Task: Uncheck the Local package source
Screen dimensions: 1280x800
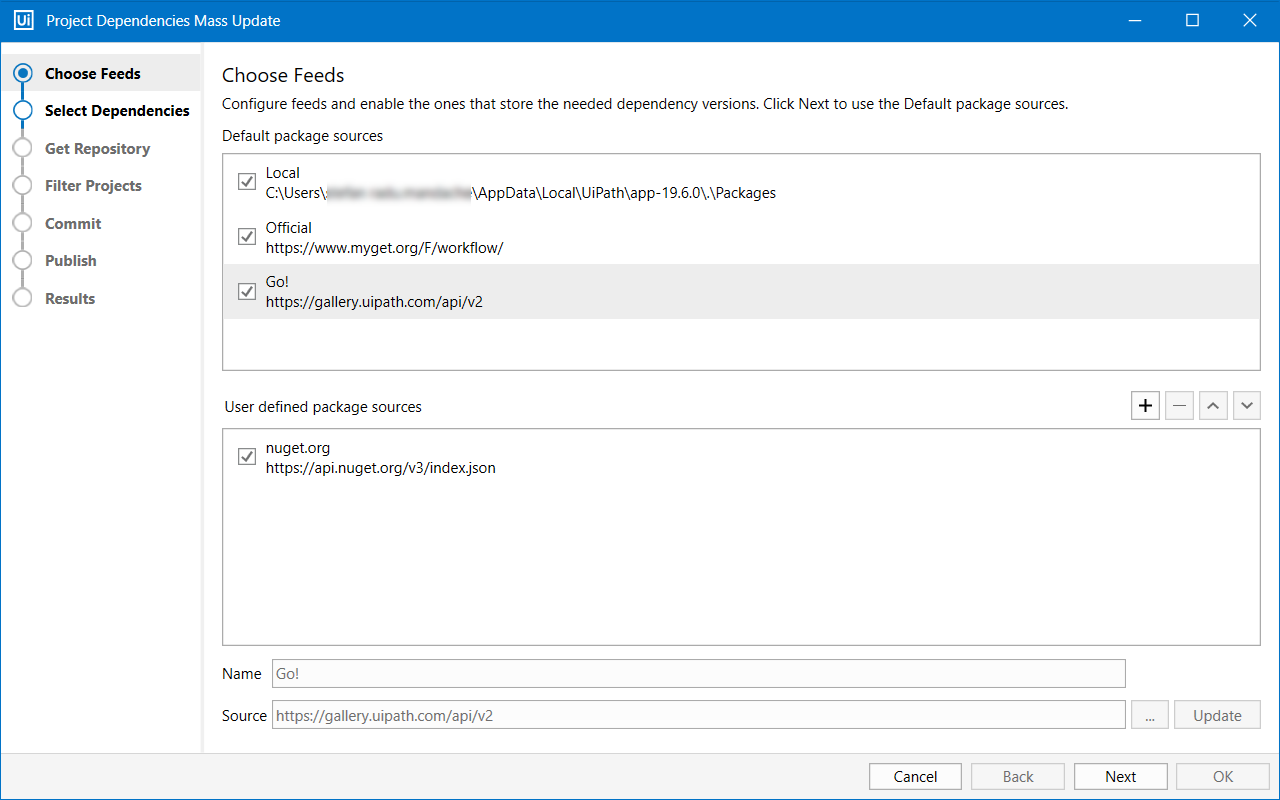Action: coord(247,181)
